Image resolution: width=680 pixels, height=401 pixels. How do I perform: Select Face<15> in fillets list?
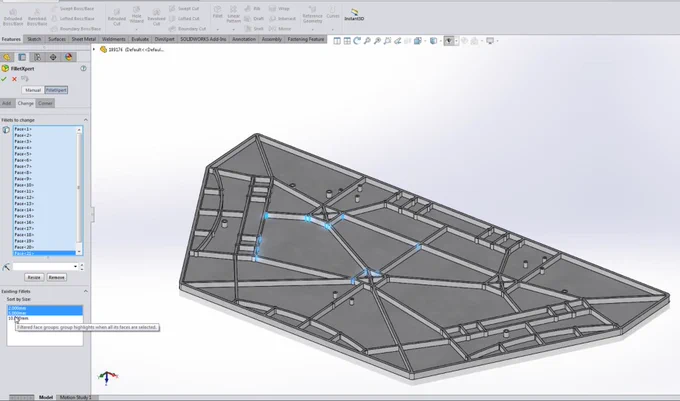[24, 216]
